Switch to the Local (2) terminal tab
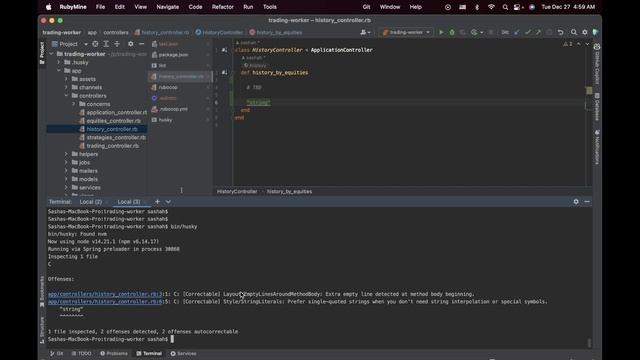 point(91,202)
